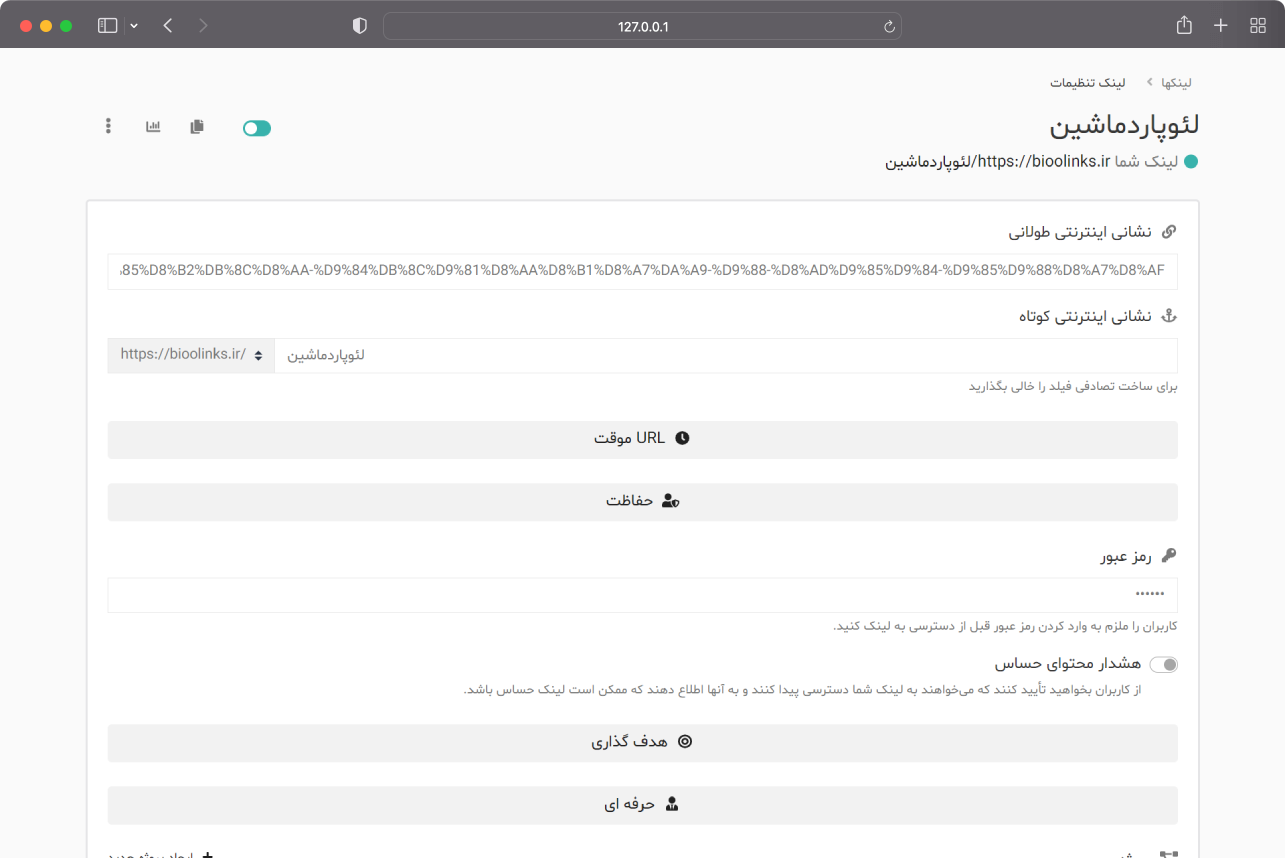Open new tab with plus icon
This screenshot has width=1285, height=858.
click(x=1220, y=26)
